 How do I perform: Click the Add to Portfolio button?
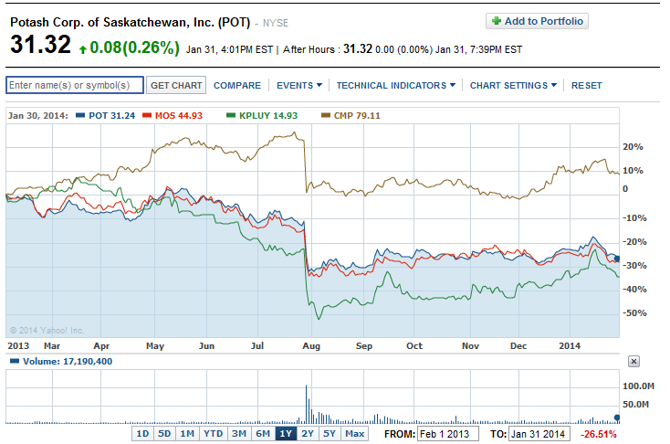point(537,21)
